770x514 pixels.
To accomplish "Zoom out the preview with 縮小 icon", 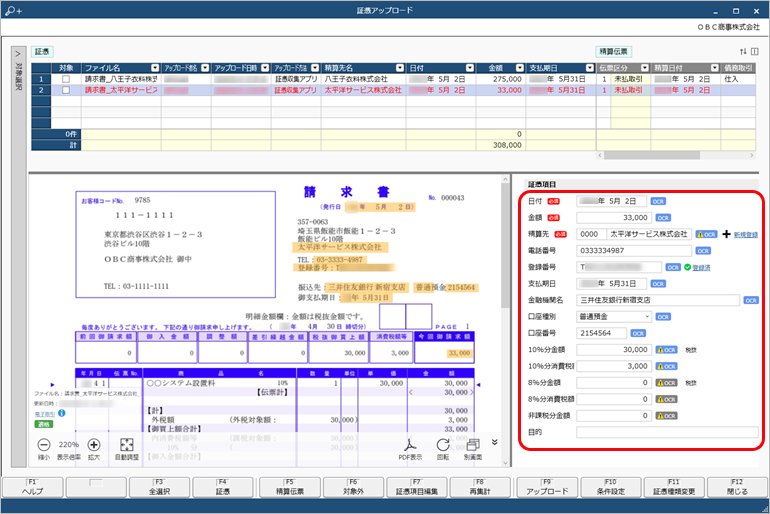I will coord(44,445).
